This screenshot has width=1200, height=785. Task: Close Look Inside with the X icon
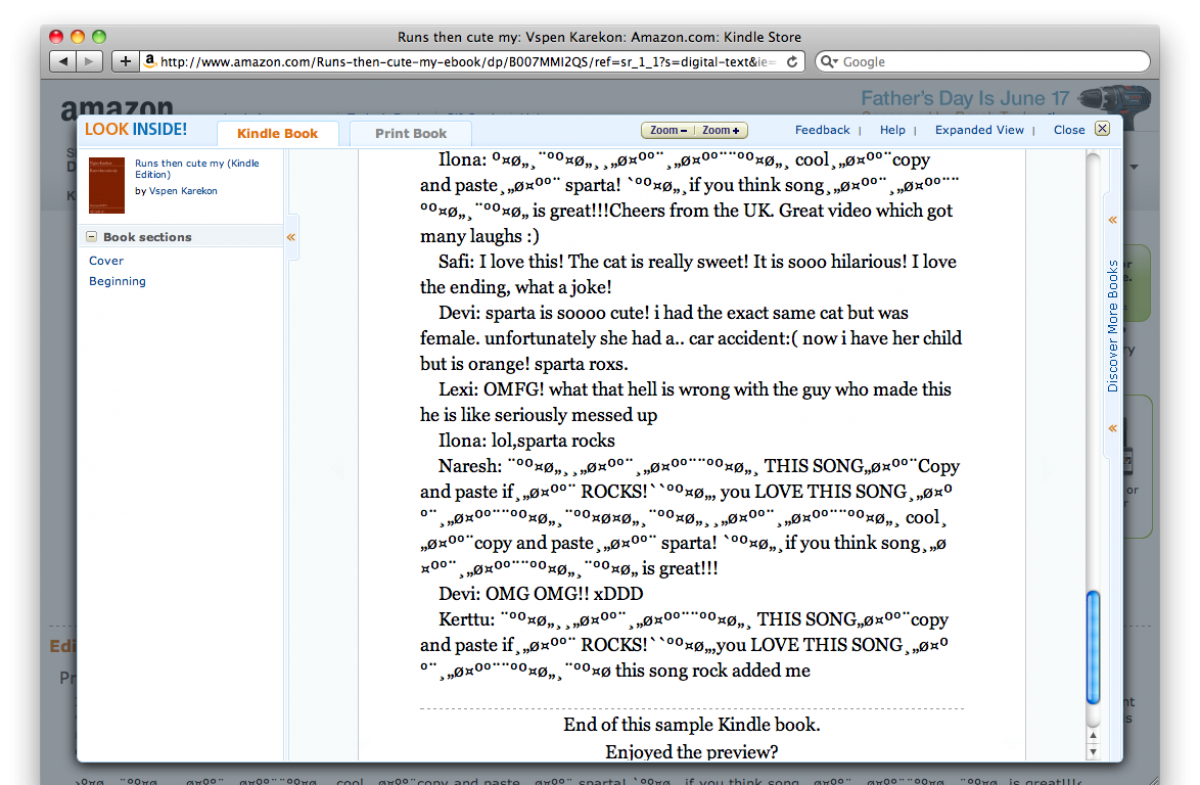coord(1101,129)
